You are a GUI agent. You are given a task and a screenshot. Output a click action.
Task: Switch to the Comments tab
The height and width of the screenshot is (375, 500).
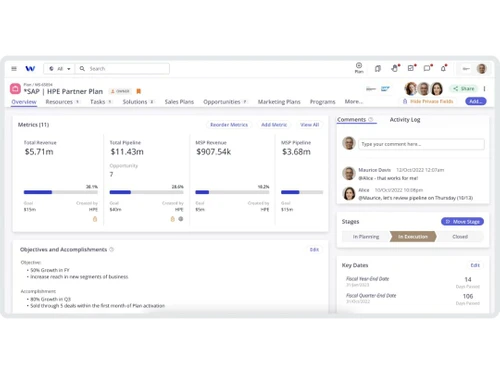pyautogui.click(x=351, y=120)
